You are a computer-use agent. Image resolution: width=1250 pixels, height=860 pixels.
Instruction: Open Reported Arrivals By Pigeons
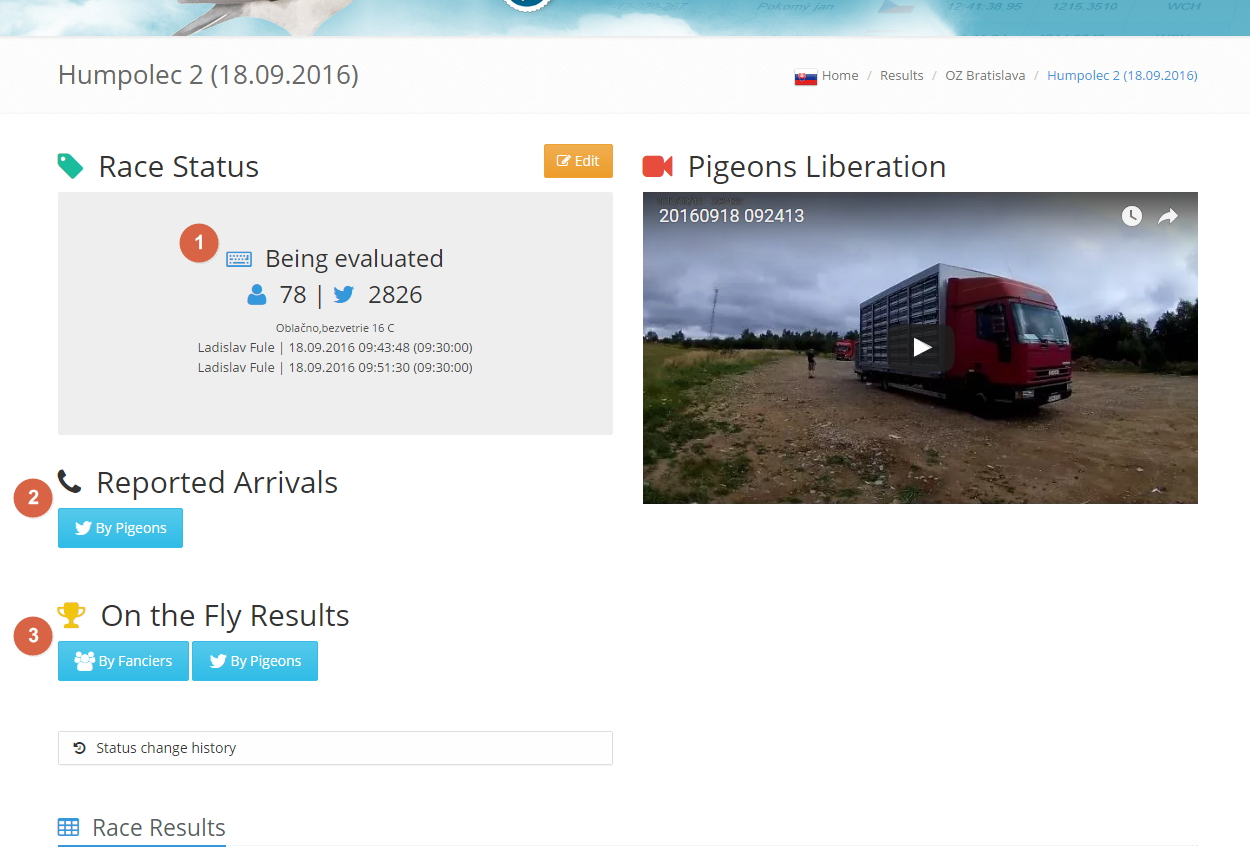pyautogui.click(x=120, y=528)
